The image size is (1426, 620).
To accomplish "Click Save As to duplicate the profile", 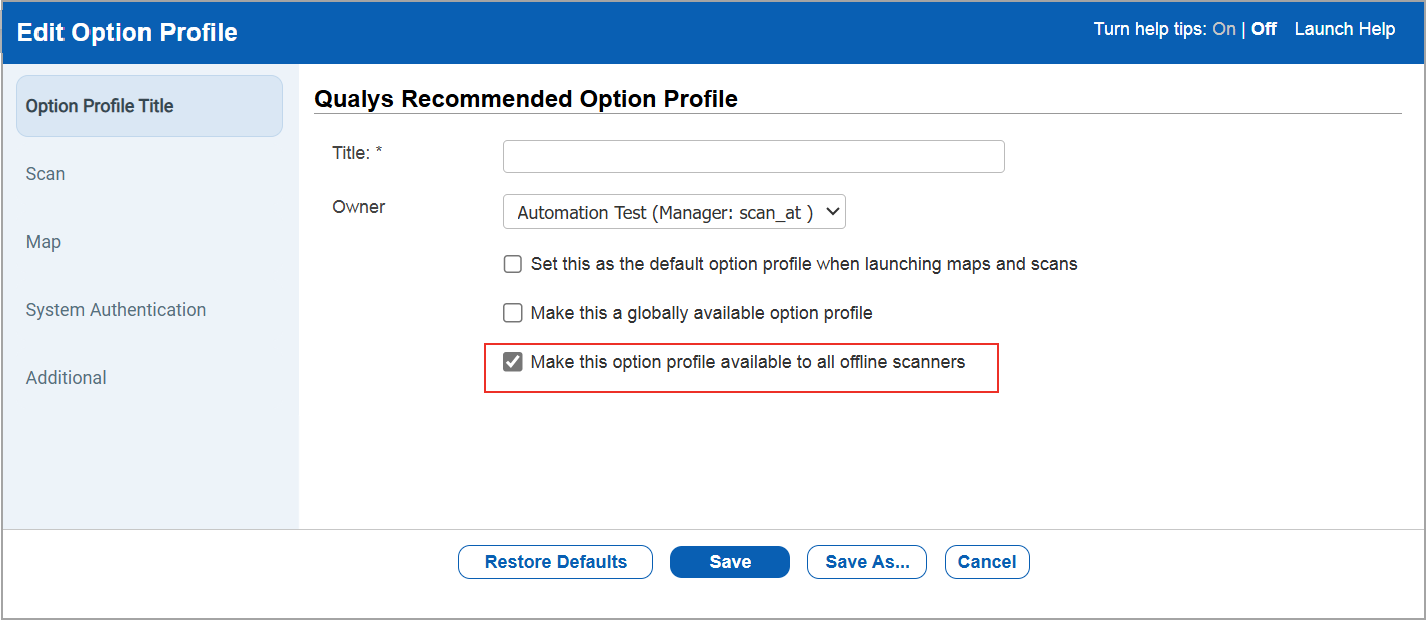I will pyautogui.click(x=866, y=561).
